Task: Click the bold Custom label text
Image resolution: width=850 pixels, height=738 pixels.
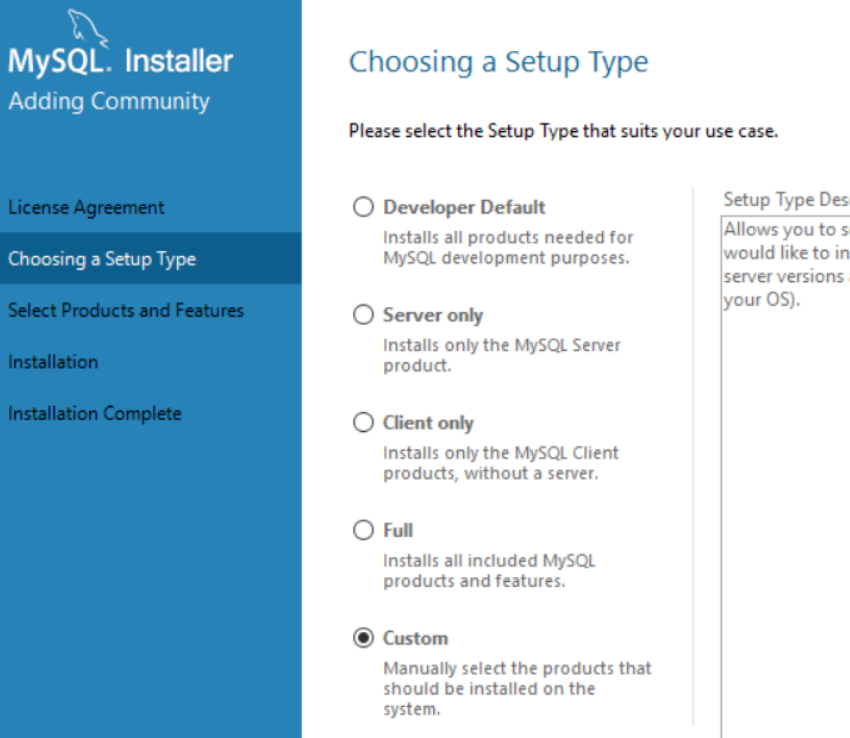Action: [415, 638]
